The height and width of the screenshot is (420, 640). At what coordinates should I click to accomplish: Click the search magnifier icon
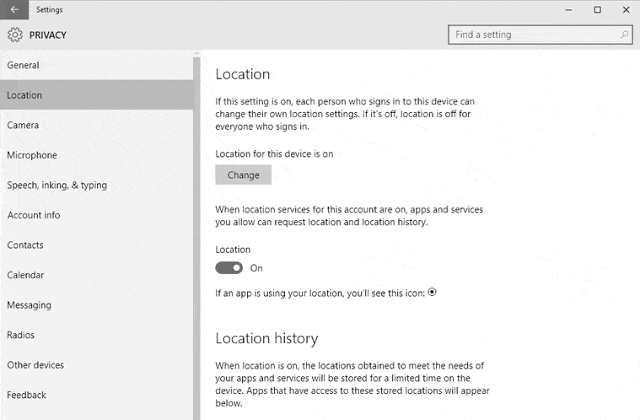624,35
